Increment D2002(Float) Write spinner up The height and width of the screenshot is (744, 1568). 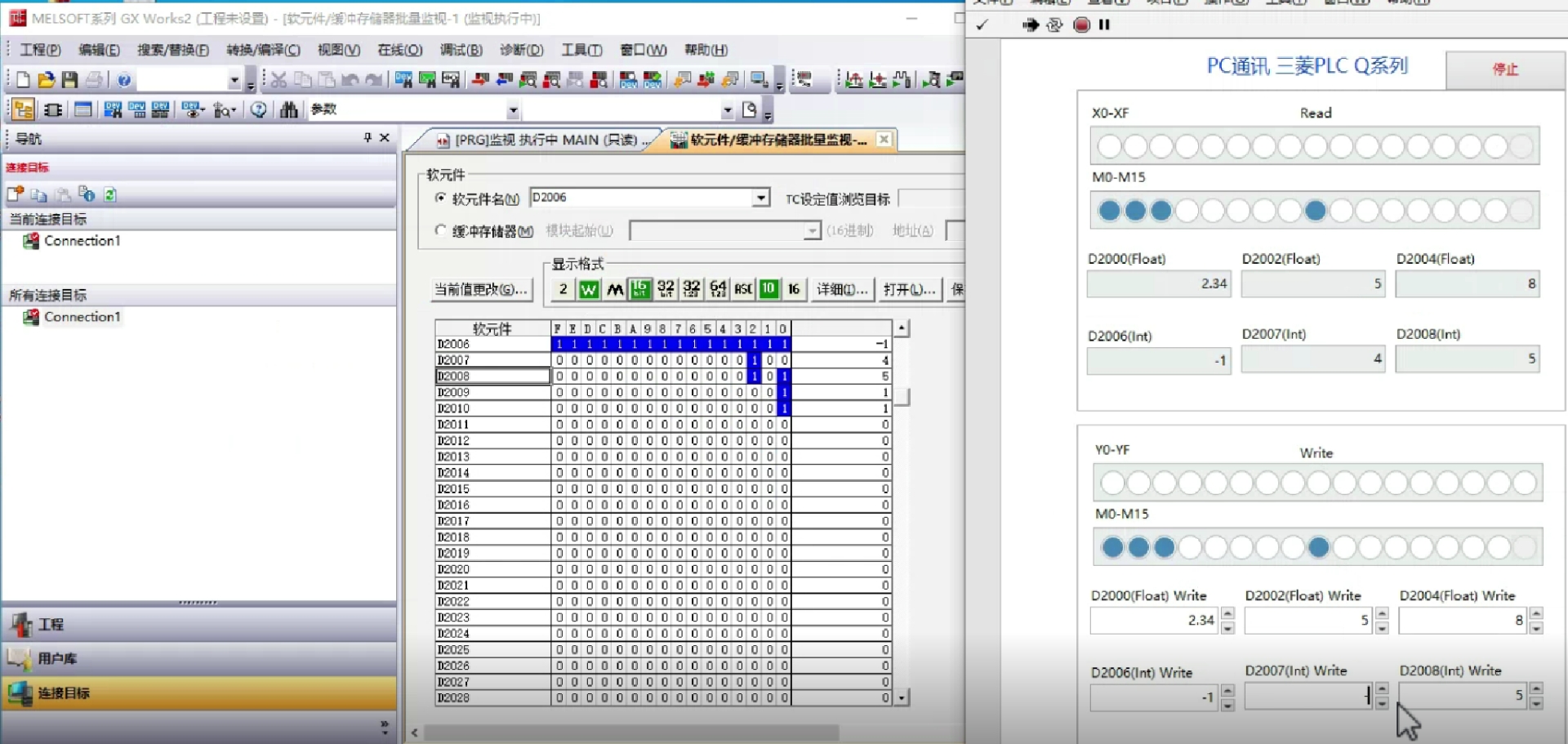pyautogui.click(x=1382, y=613)
